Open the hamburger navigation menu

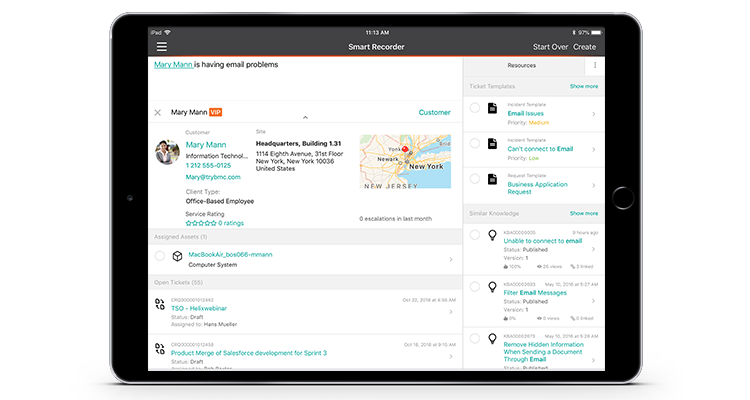click(161, 47)
